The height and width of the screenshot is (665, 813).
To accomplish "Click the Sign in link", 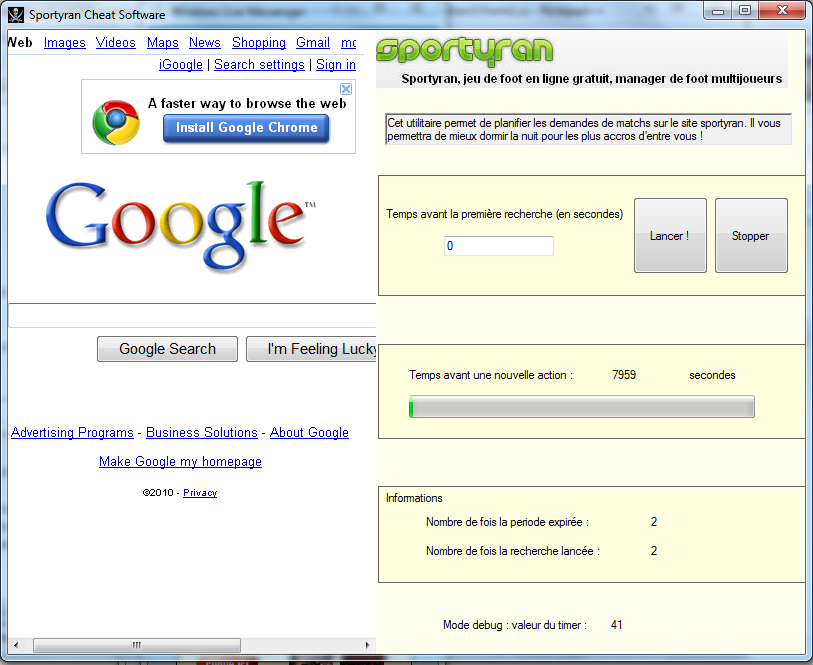I will [x=335, y=64].
